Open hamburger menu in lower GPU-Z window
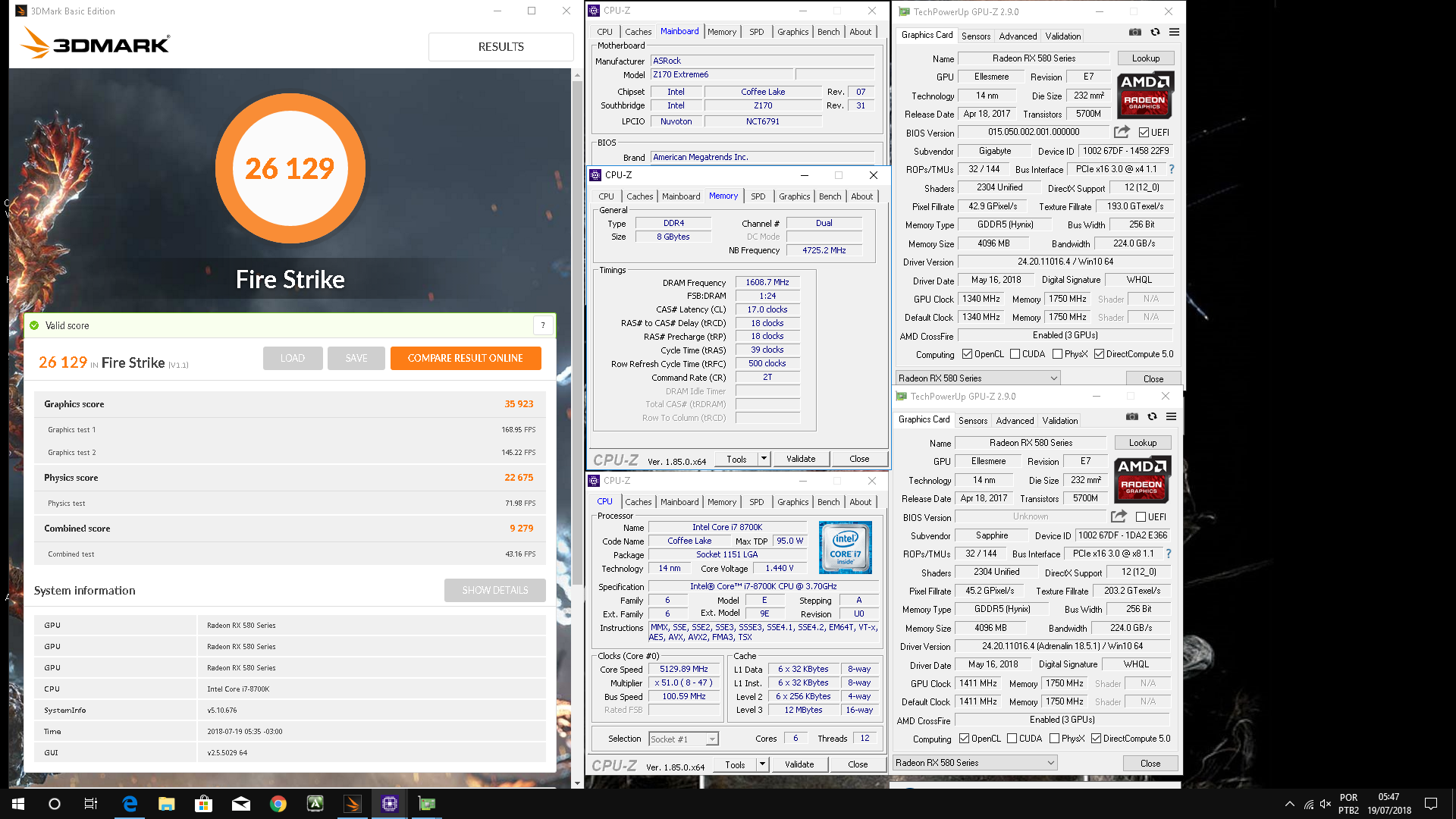Image resolution: width=1456 pixels, height=819 pixels. tap(1171, 416)
